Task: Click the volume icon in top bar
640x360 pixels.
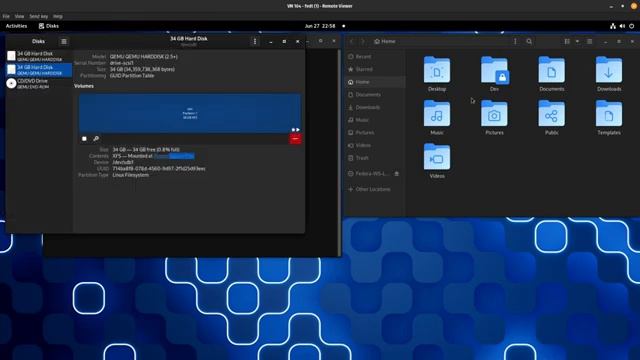Action: pos(622,26)
